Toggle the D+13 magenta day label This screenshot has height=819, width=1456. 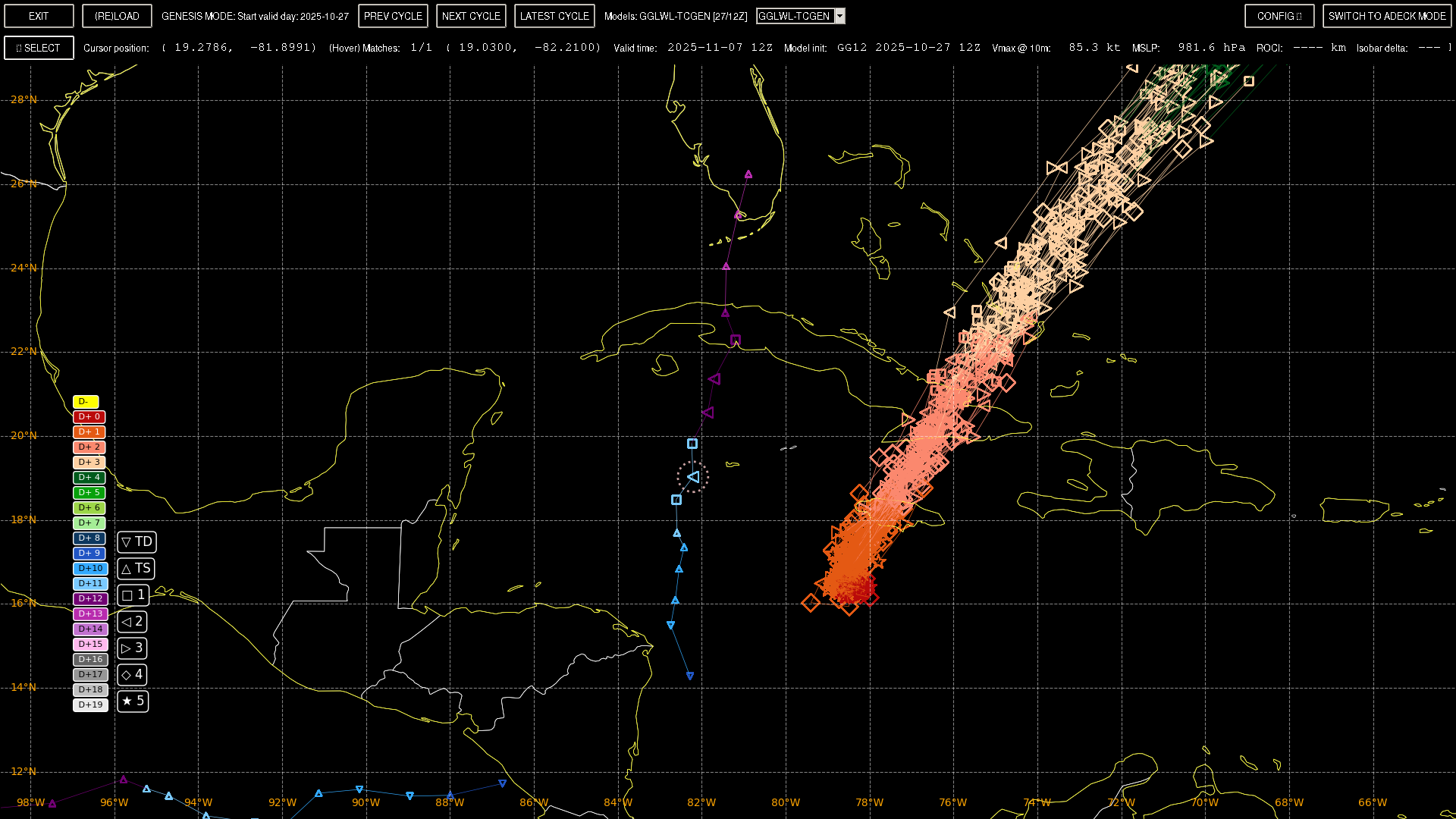pyautogui.click(x=90, y=614)
